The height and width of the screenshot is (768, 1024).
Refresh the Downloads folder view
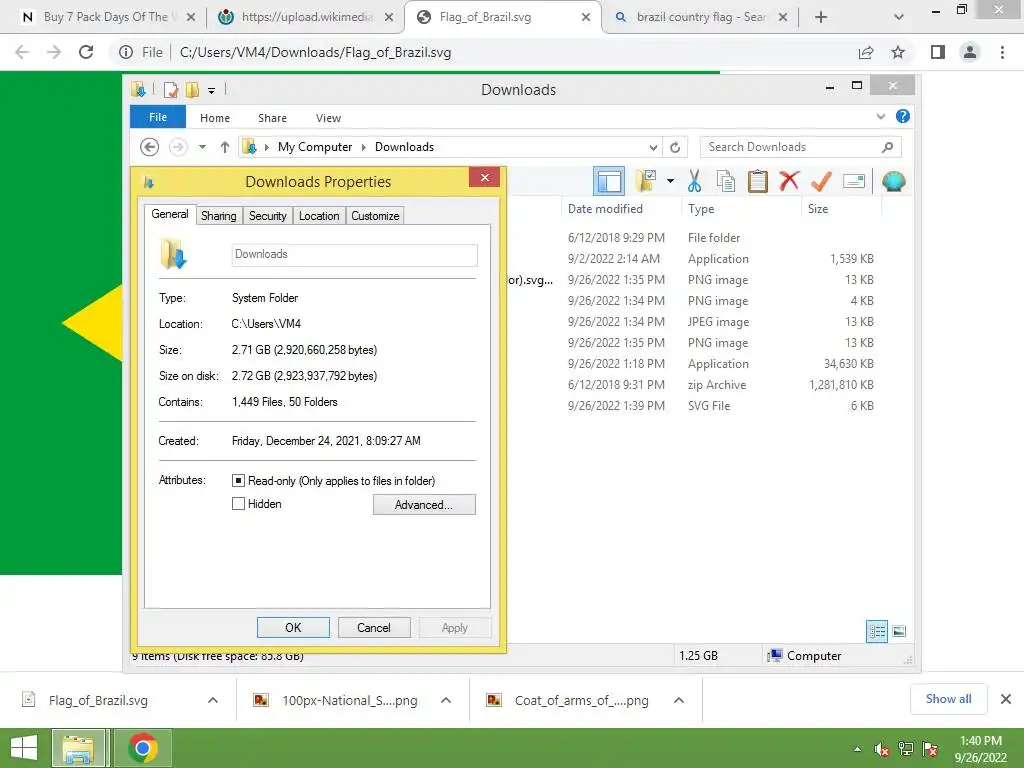(675, 147)
